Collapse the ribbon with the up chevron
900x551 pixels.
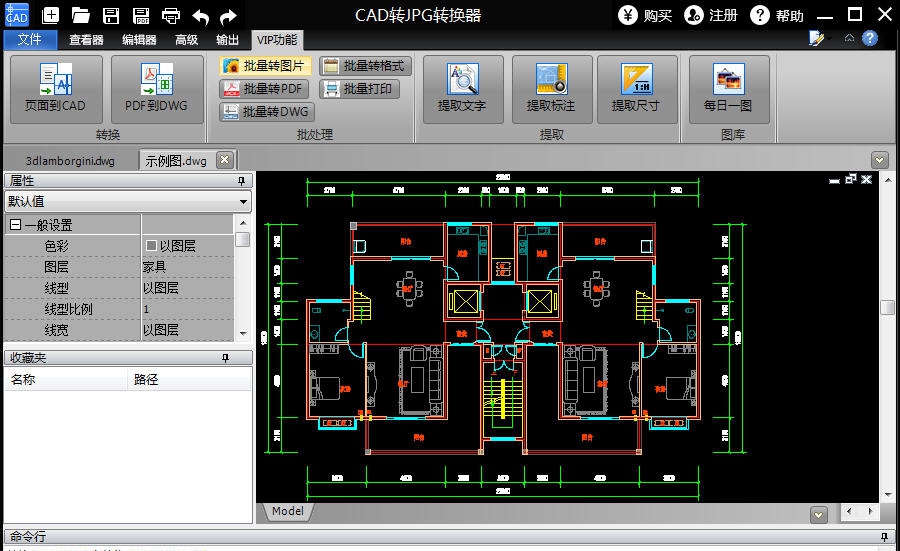click(x=849, y=39)
